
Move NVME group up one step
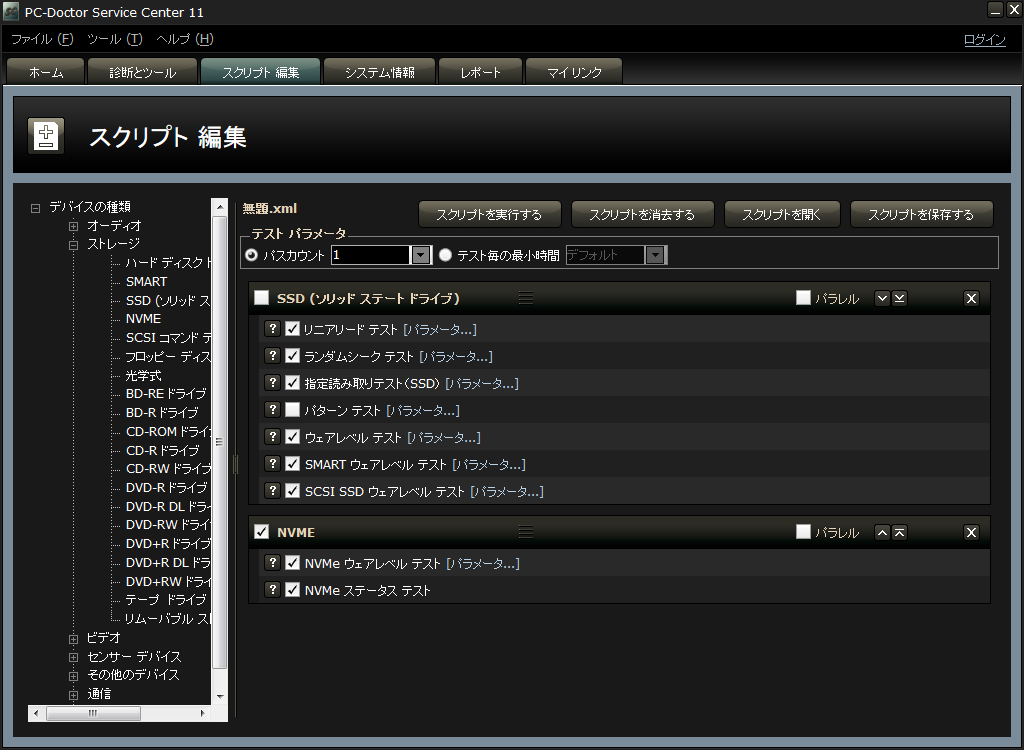coord(882,532)
